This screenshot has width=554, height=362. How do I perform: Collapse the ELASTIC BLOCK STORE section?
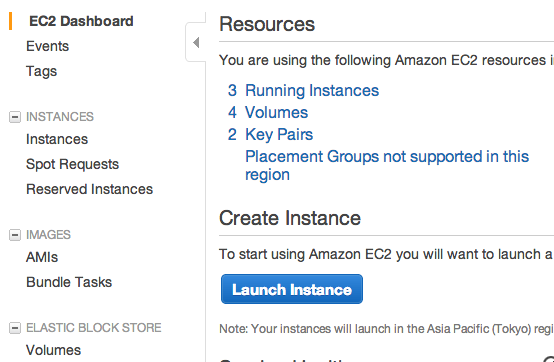coord(14,328)
